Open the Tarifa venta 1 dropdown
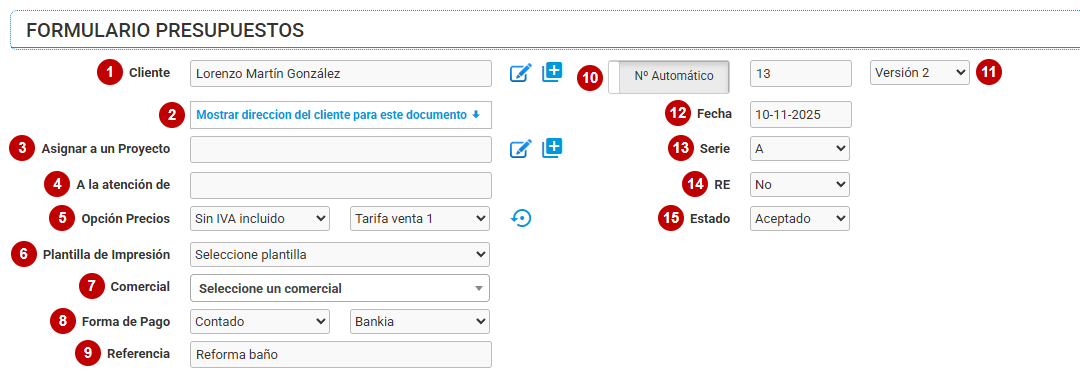The height and width of the screenshot is (382, 1080). coord(420,218)
